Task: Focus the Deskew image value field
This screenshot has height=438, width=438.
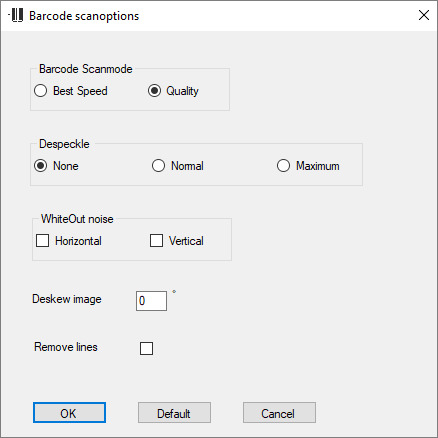Action: point(151,301)
